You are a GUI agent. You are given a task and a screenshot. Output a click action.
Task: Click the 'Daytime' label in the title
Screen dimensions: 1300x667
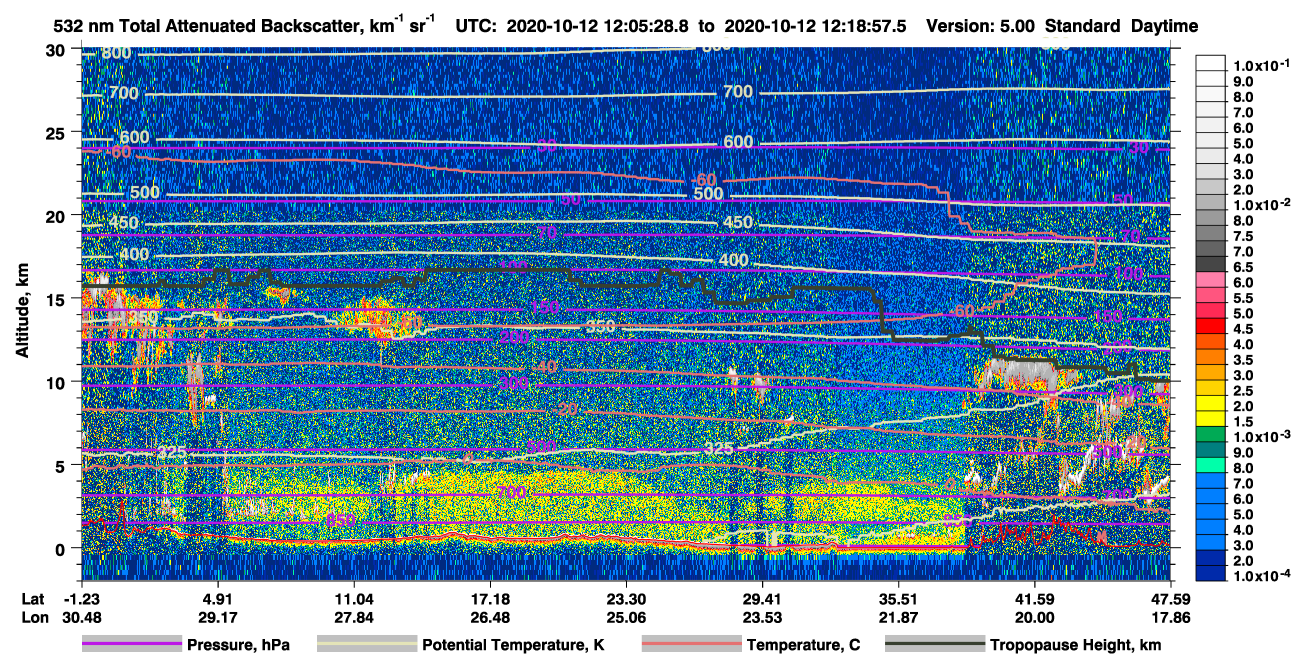1165,27
